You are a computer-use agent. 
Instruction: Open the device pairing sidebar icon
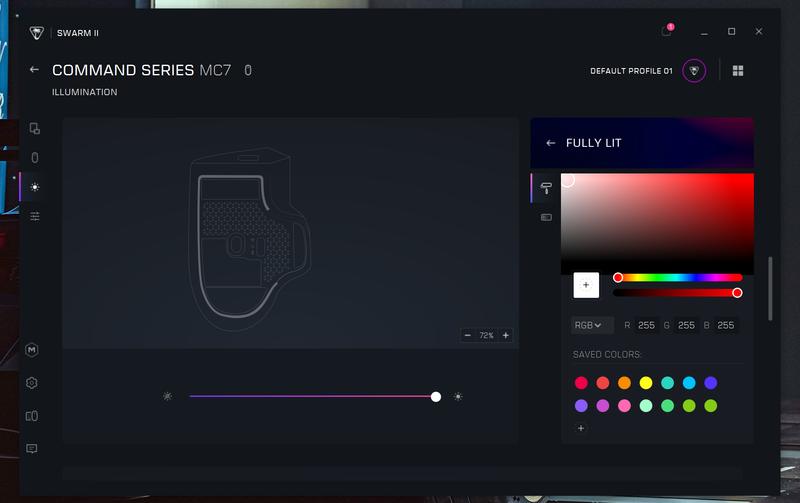coord(32,416)
